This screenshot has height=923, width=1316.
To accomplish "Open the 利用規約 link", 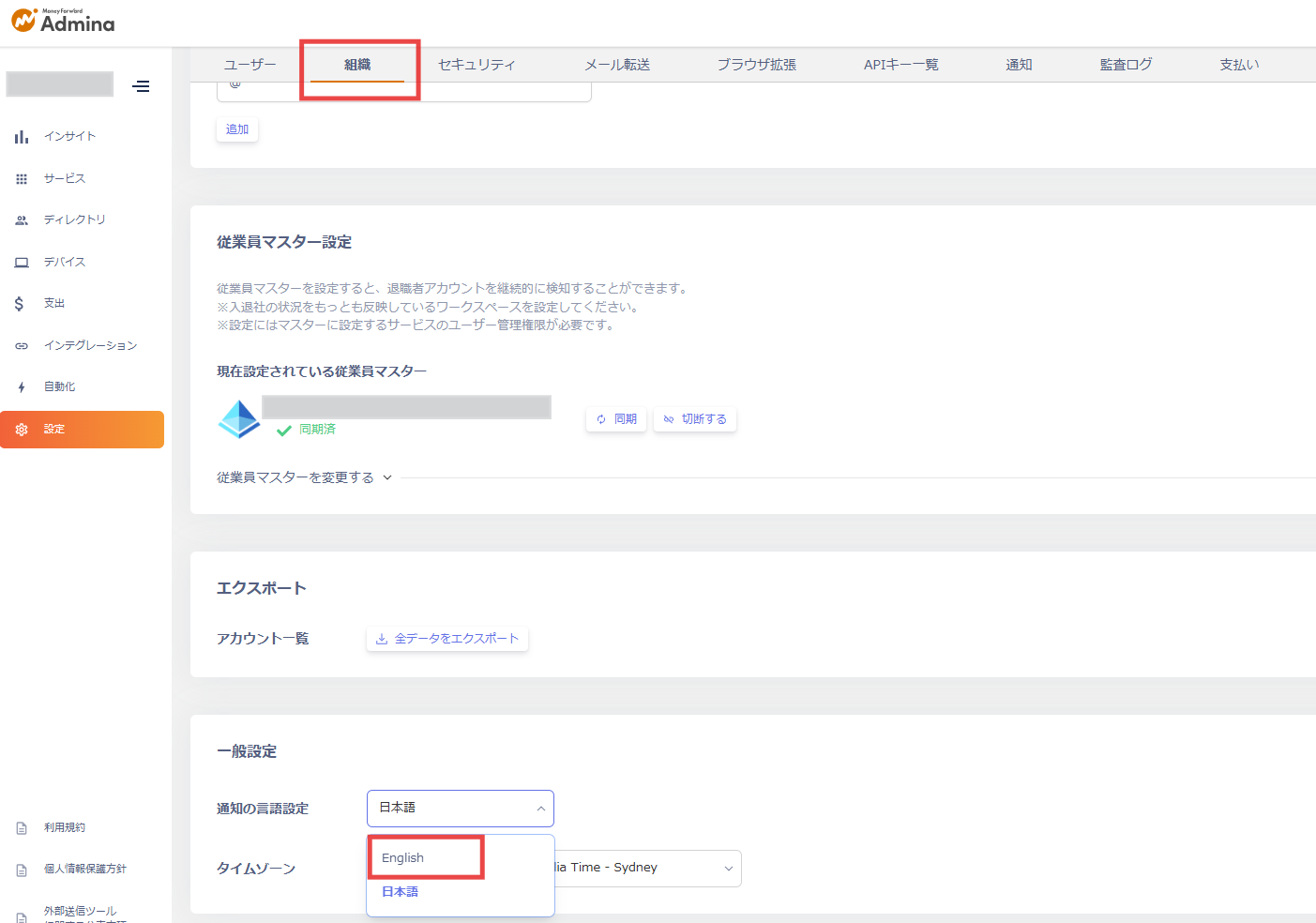I will [65, 827].
